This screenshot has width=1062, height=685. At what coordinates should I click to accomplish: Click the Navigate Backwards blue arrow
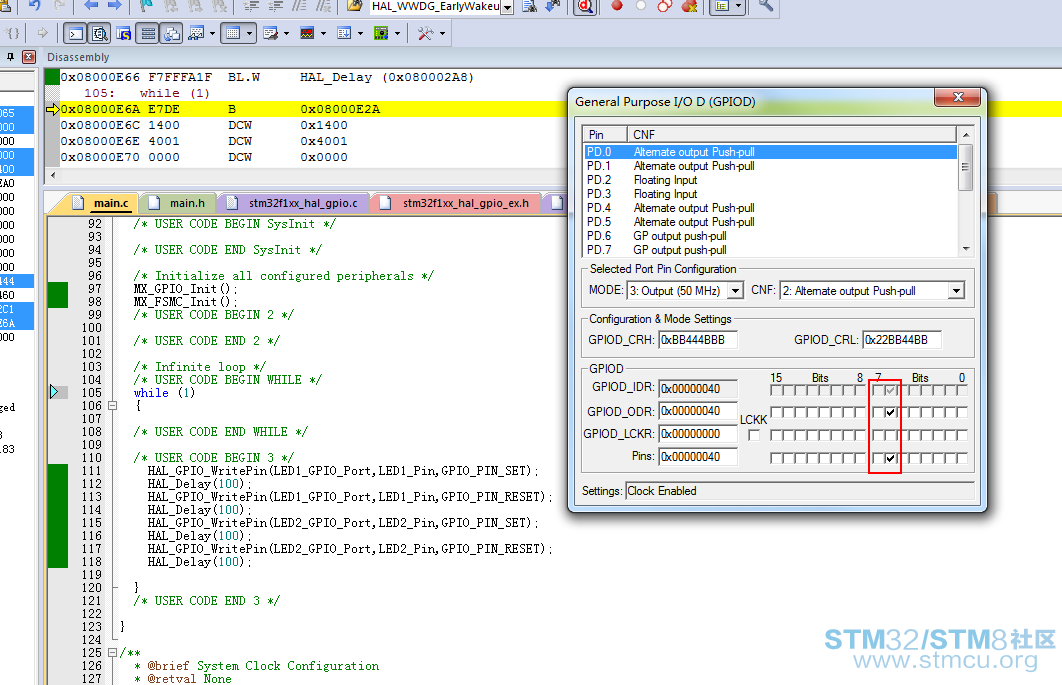coord(91,5)
